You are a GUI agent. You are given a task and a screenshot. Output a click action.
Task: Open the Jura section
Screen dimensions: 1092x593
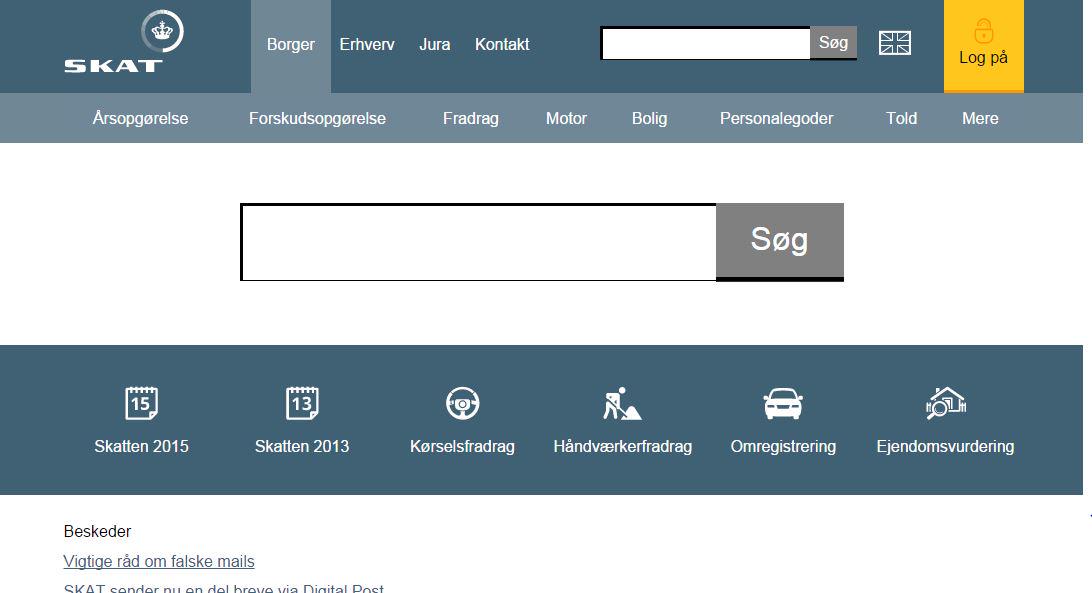pyautogui.click(x=435, y=45)
